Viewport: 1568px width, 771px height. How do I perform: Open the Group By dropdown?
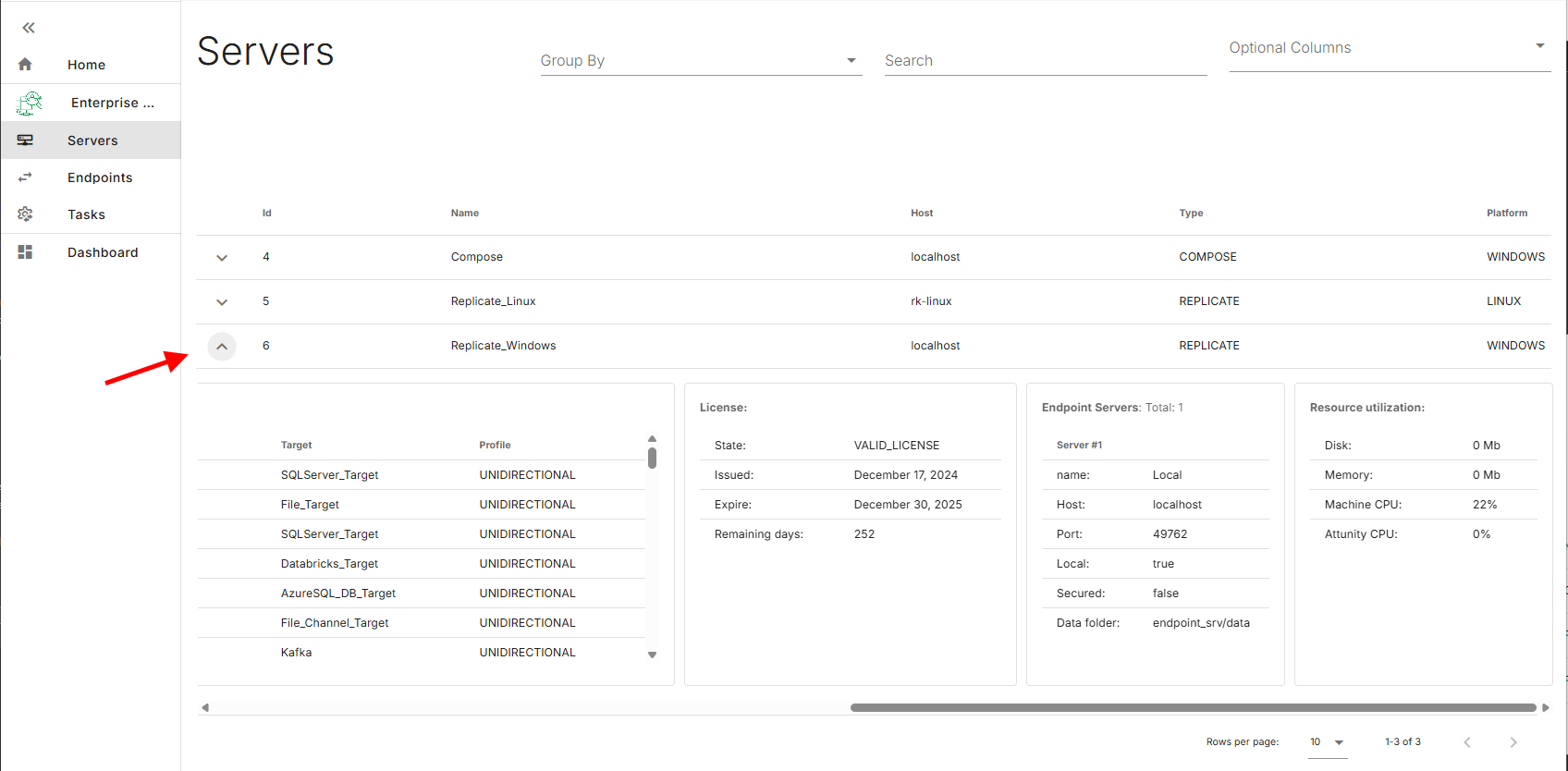click(701, 61)
